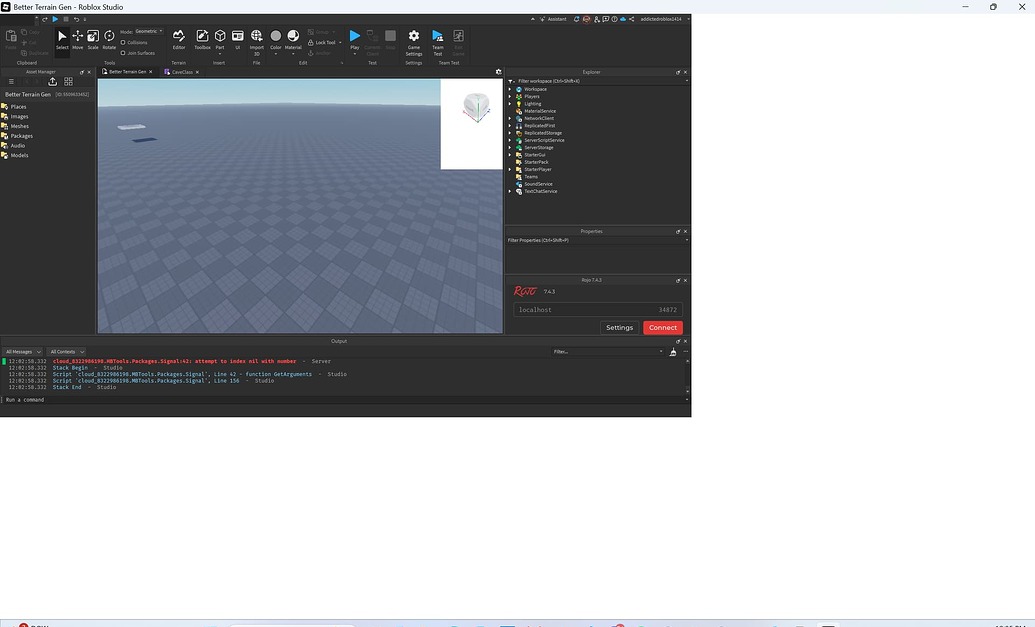This screenshot has height=627, width=1035.
Task: Open the Geometric mode dropdown
Action: [148, 31]
